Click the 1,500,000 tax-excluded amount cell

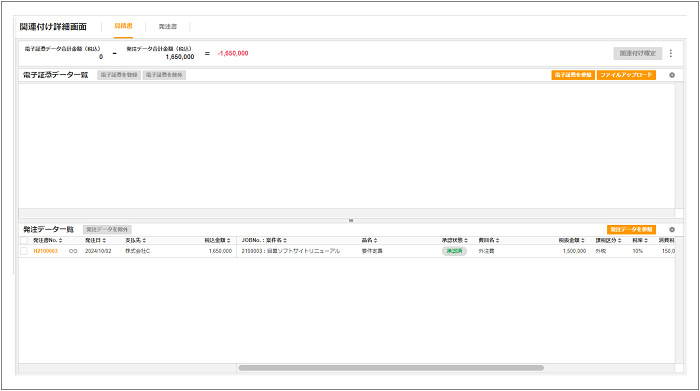[574, 251]
